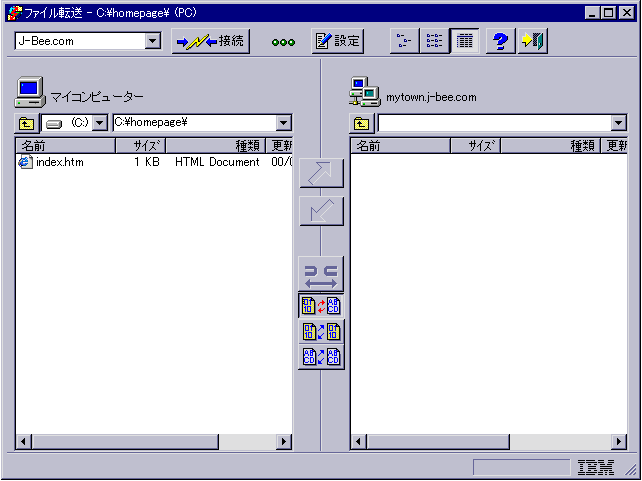This screenshot has width=642, height=481.
Task: Click the マイコンピューター computer icon
Action: (30, 92)
